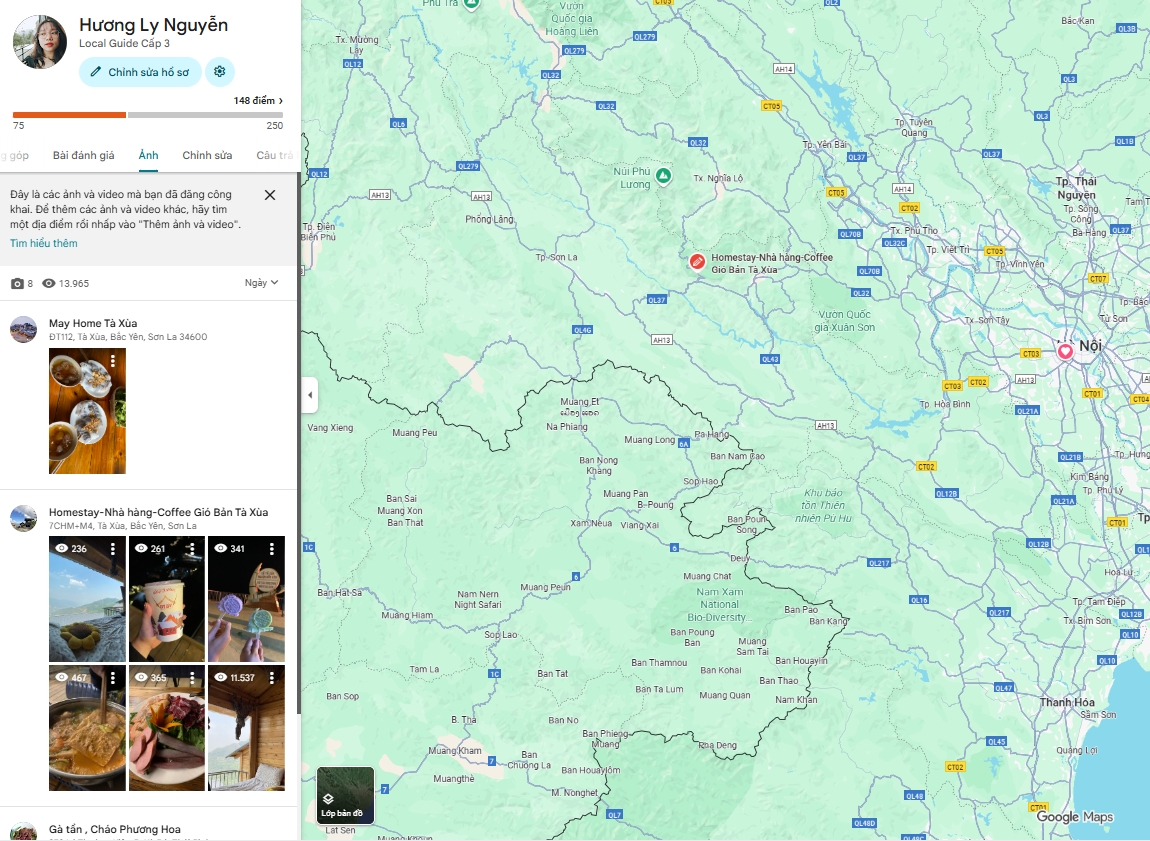Click Xam Neua town label
Screen dimensions: 1150x841
tap(591, 524)
